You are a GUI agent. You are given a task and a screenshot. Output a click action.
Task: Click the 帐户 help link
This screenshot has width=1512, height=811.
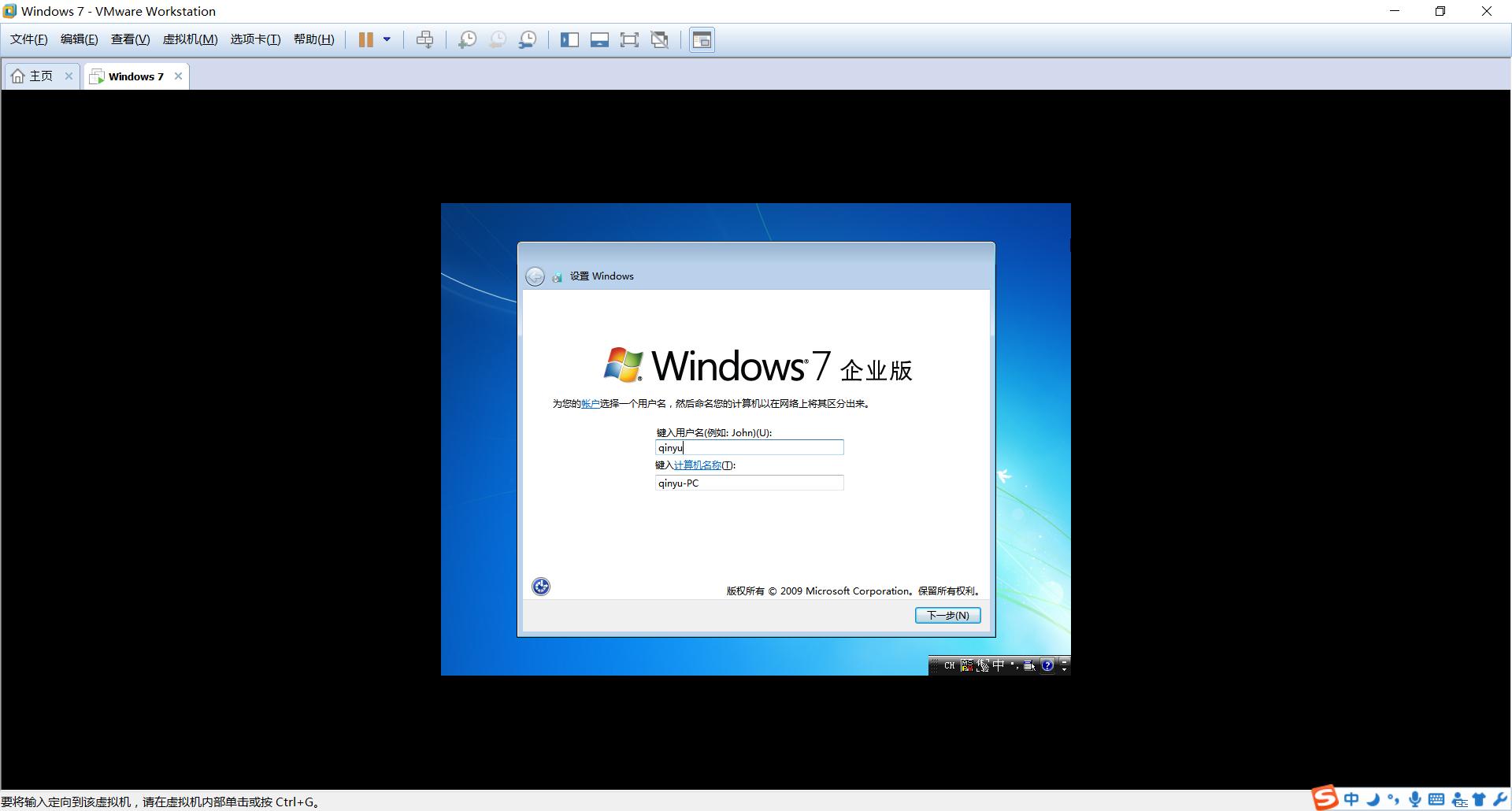pos(590,404)
